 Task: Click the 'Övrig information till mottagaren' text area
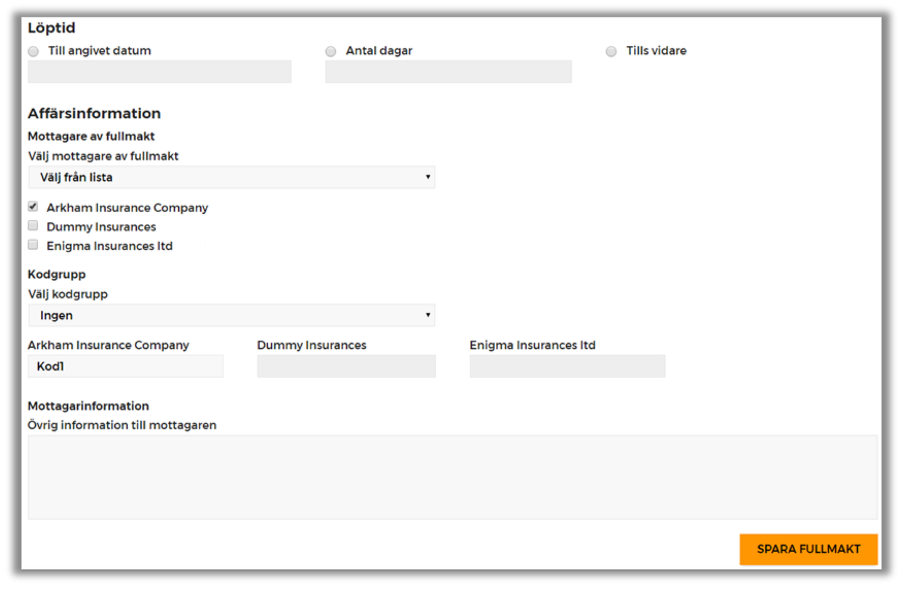click(x=452, y=477)
